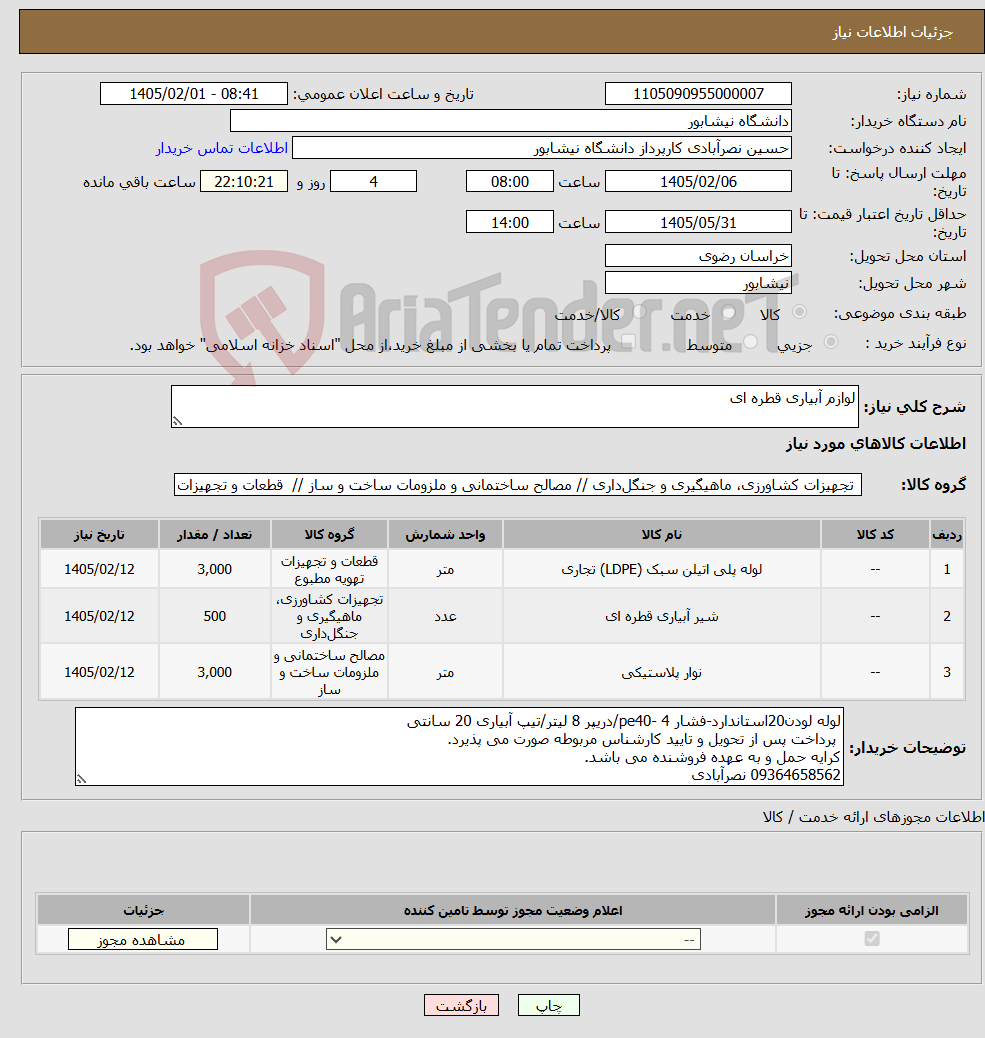Image resolution: width=985 pixels, height=1038 pixels.
Task: Click item نوار پلاستیکی
Action: click(x=661, y=673)
